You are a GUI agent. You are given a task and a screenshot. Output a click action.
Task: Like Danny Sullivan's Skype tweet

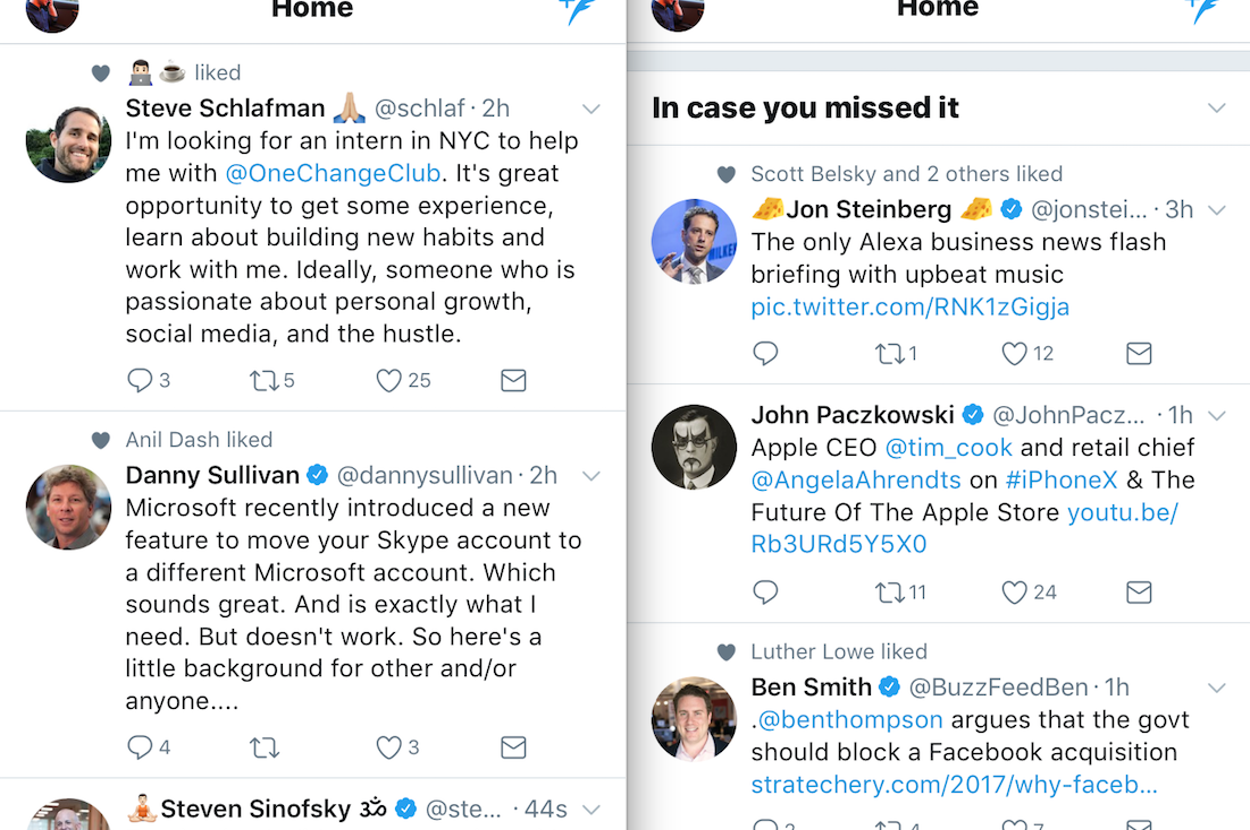pyautogui.click(x=389, y=747)
